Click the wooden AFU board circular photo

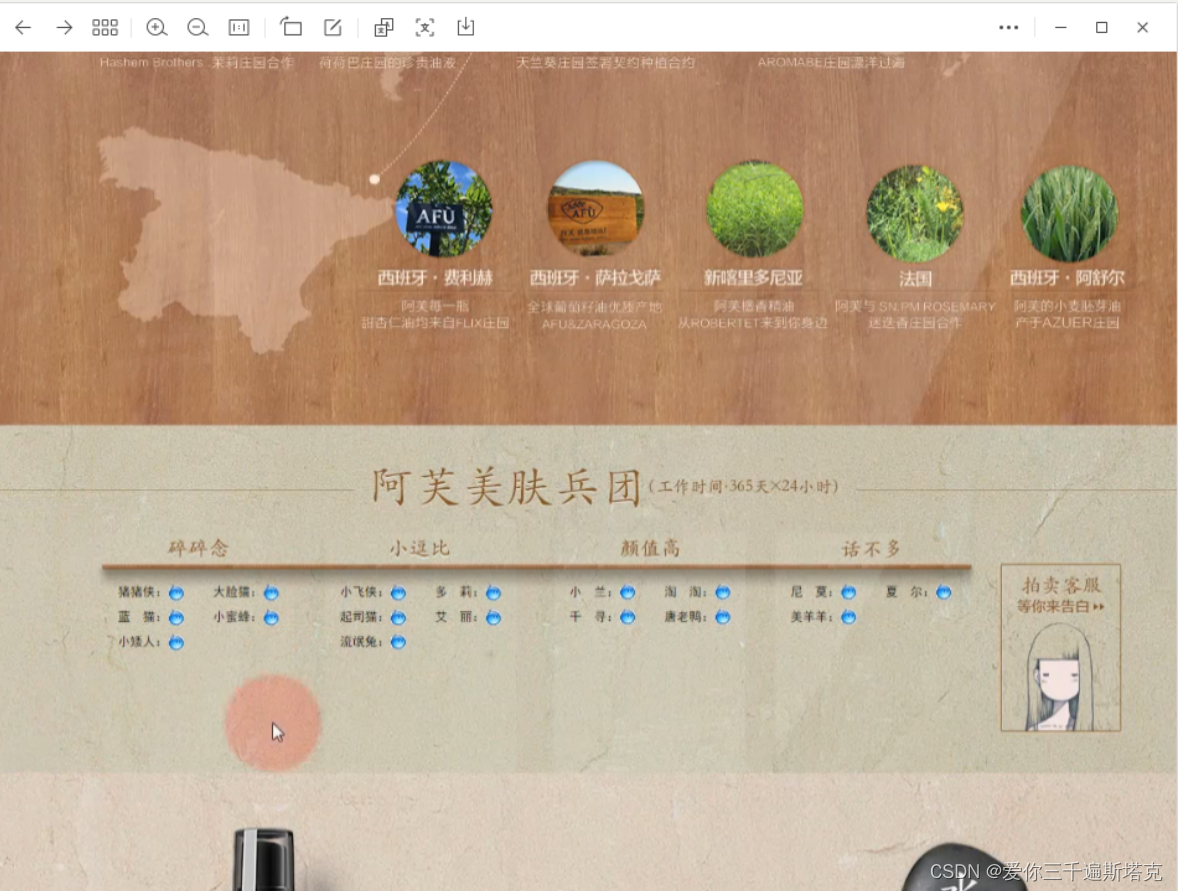coord(595,209)
